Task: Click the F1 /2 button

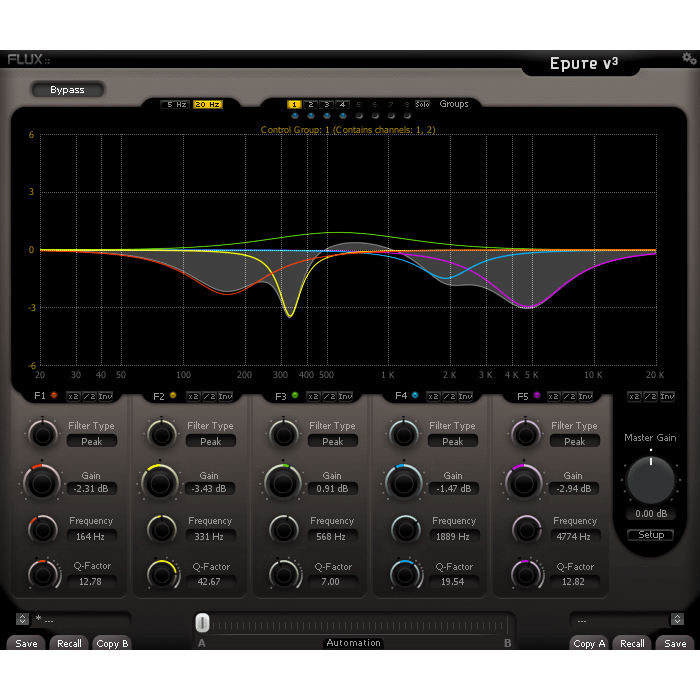Action: pyautogui.click(x=89, y=396)
